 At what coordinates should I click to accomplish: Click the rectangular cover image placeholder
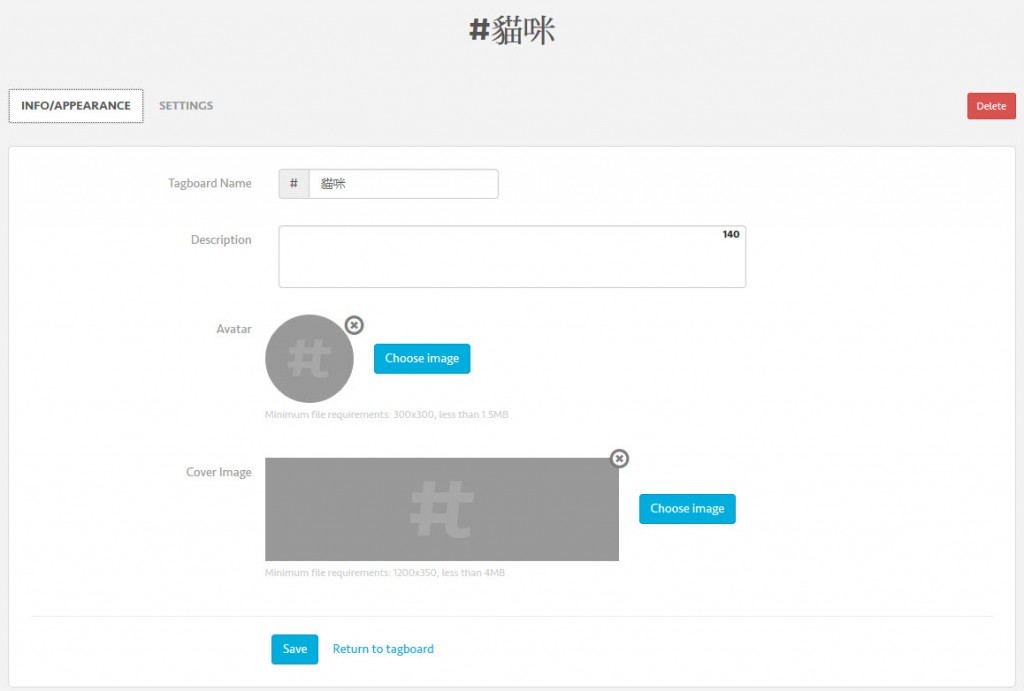(441, 509)
